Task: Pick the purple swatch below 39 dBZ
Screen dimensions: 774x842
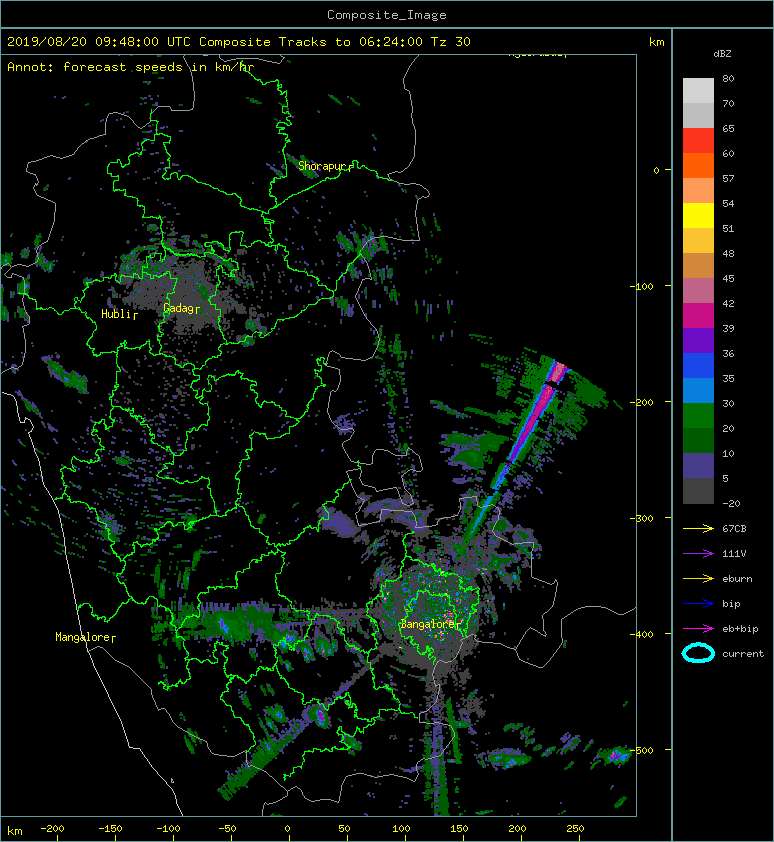Action: coord(698,340)
